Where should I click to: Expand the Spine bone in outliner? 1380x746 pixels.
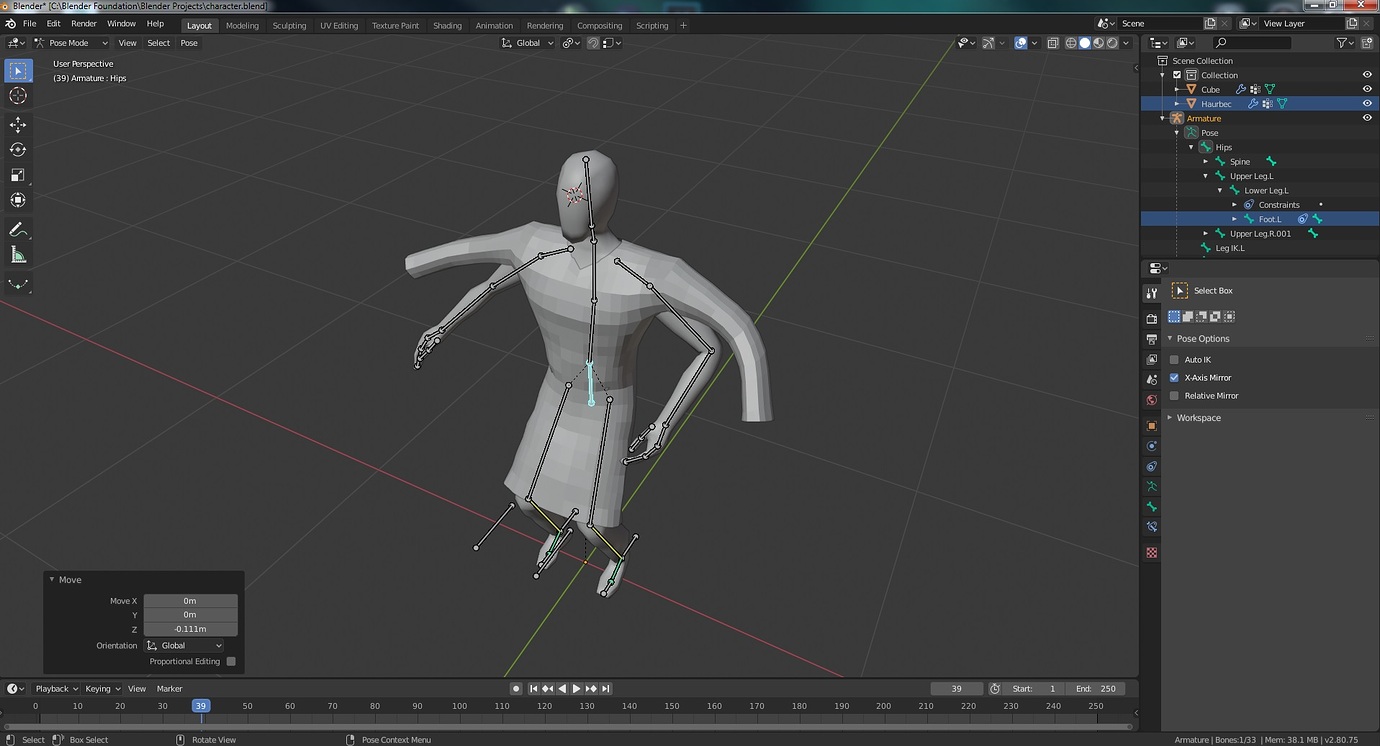(x=1206, y=161)
